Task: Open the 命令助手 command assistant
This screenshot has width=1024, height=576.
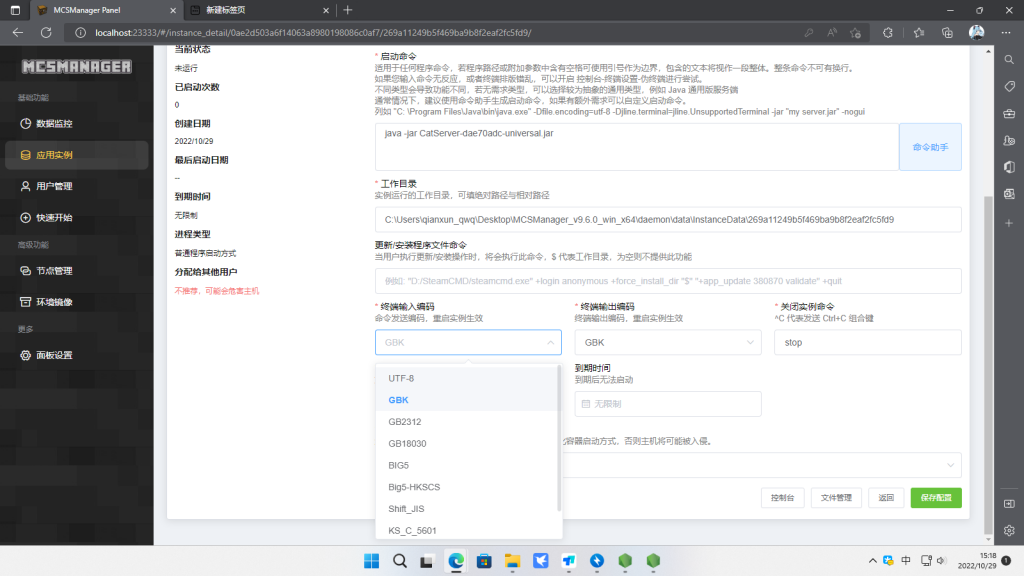Action: point(930,146)
